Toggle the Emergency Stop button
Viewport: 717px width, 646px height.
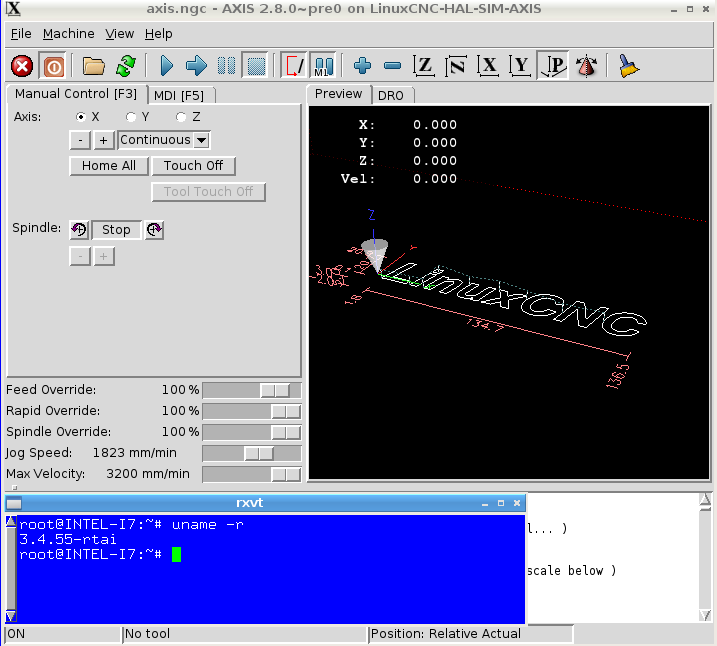[x=21, y=66]
